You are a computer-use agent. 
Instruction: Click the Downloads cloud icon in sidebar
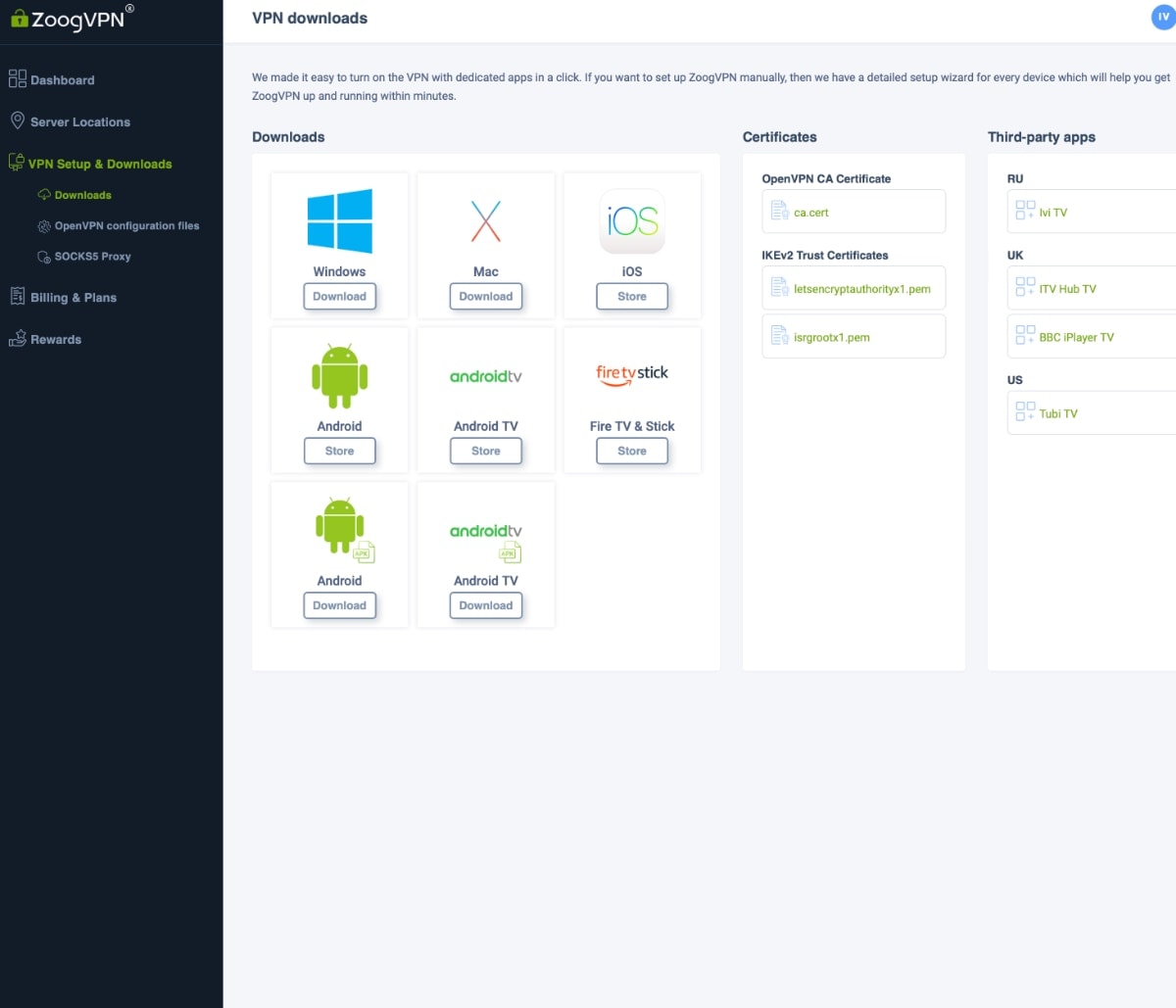coord(44,195)
